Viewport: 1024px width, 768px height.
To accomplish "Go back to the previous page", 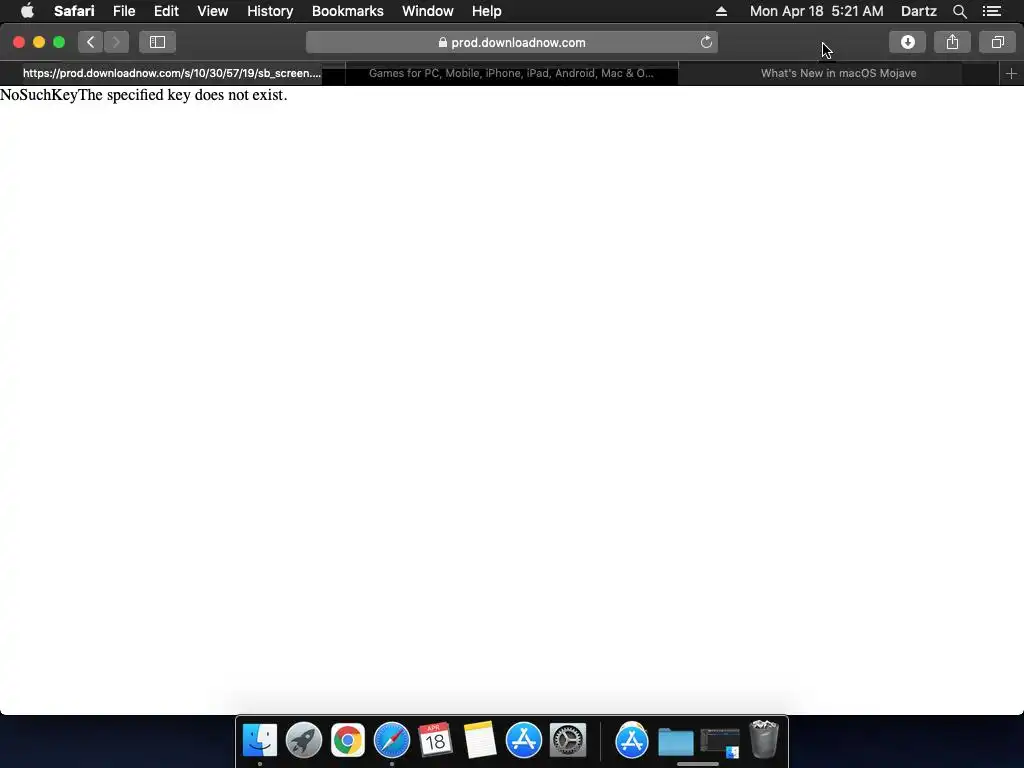I will tap(91, 42).
